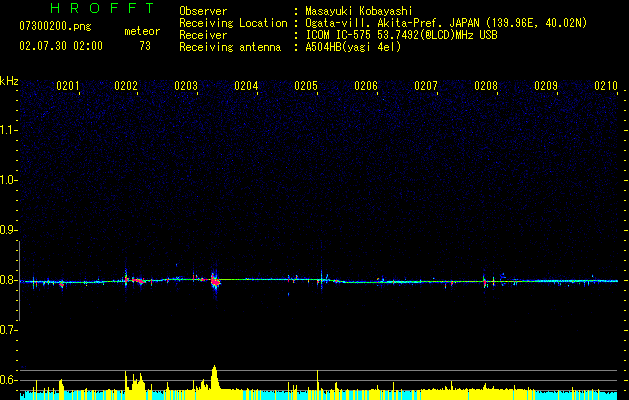629x400 pixels.
Task: Select the file name 07300200.png
Action: pos(55,27)
